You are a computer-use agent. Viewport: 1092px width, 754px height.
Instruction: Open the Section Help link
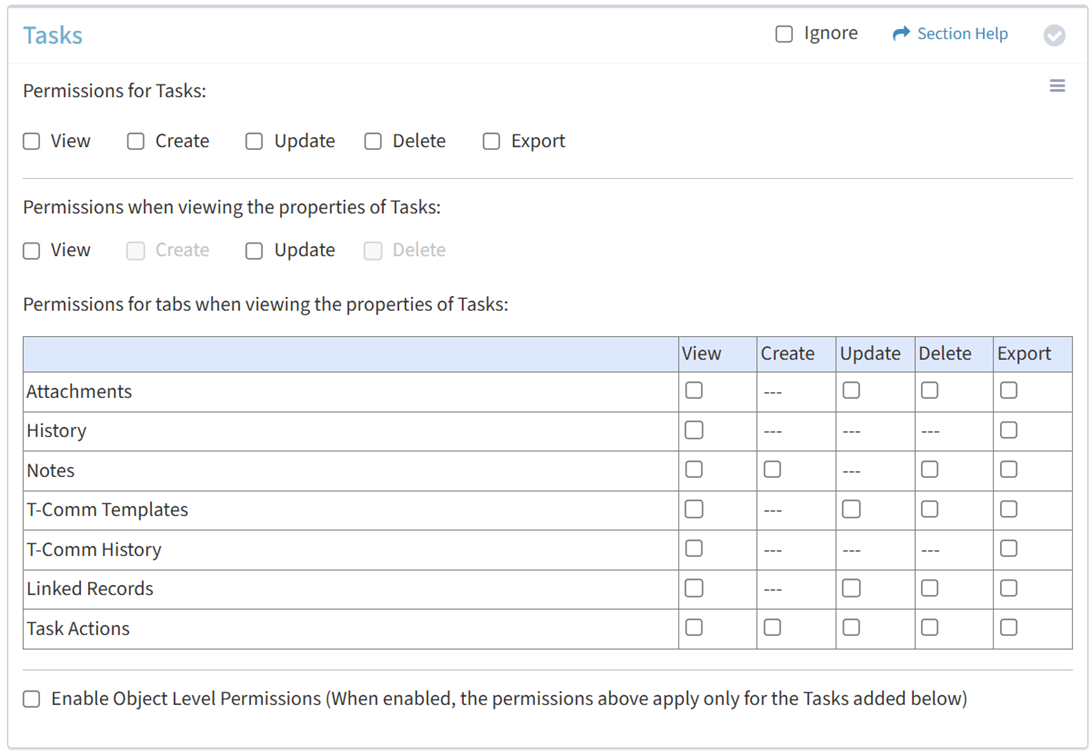coord(962,34)
